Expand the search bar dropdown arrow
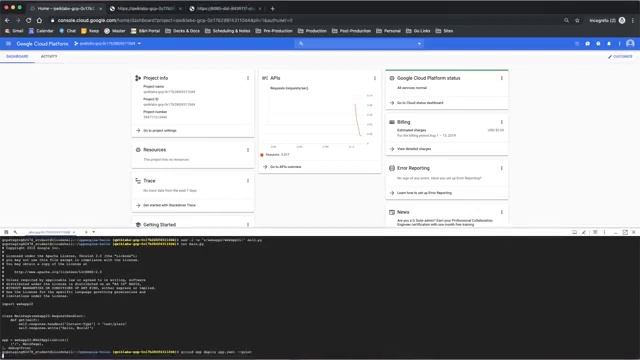Viewport: 640px width, 360px height. [x=419, y=44]
